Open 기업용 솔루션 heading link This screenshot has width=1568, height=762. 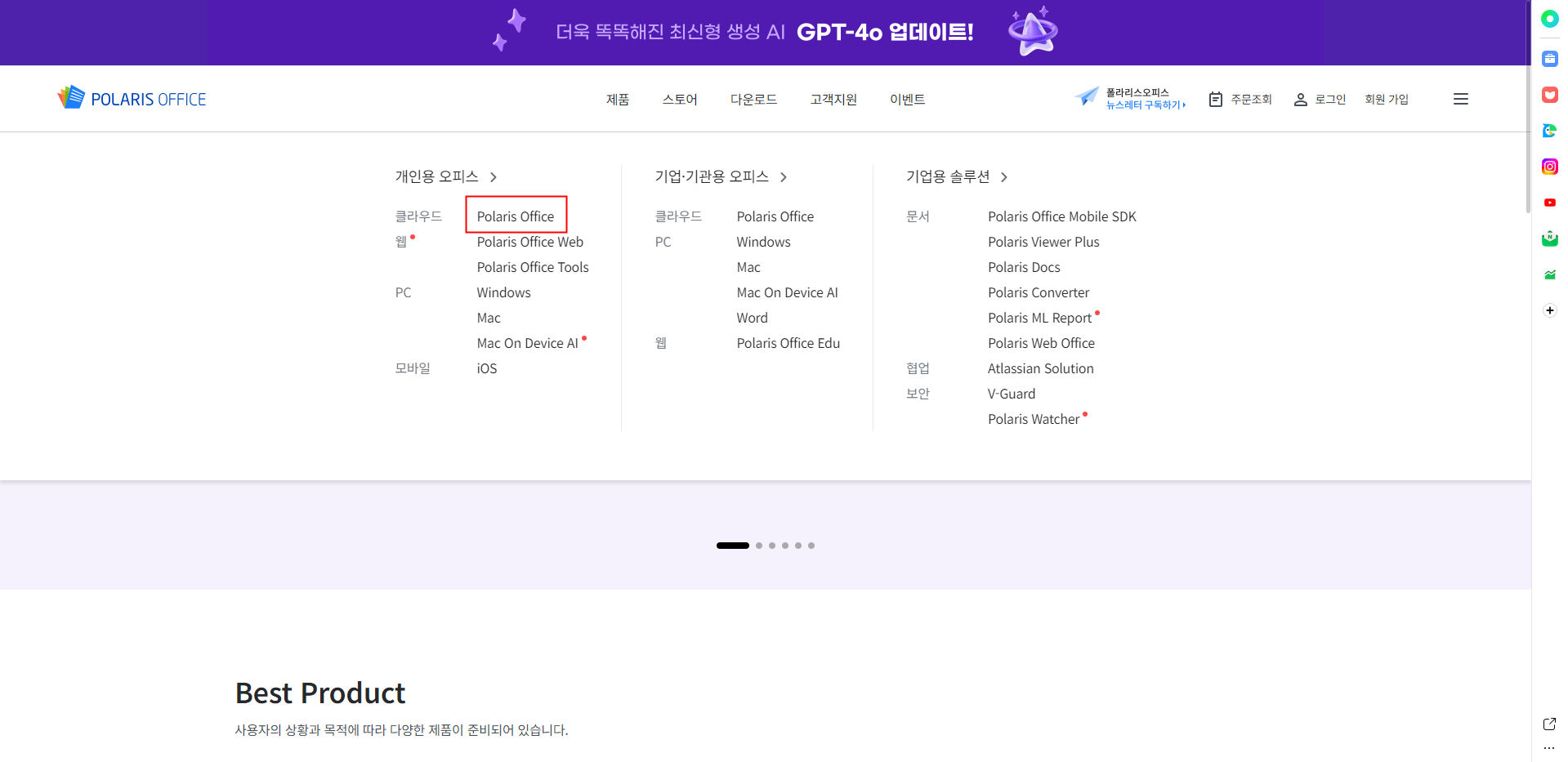pyautogui.click(x=948, y=176)
